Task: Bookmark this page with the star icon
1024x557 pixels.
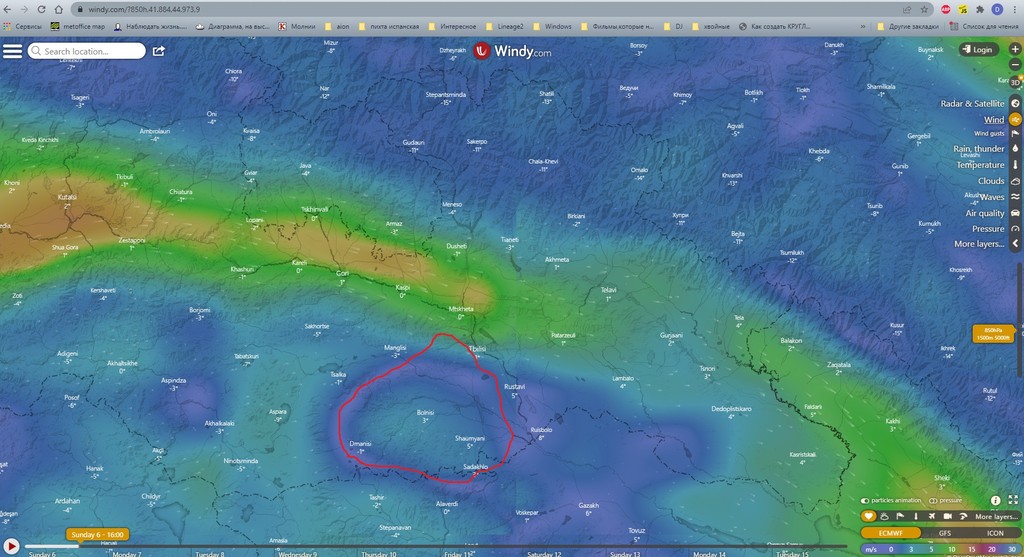Action: pyautogui.click(x=924, y=9)
